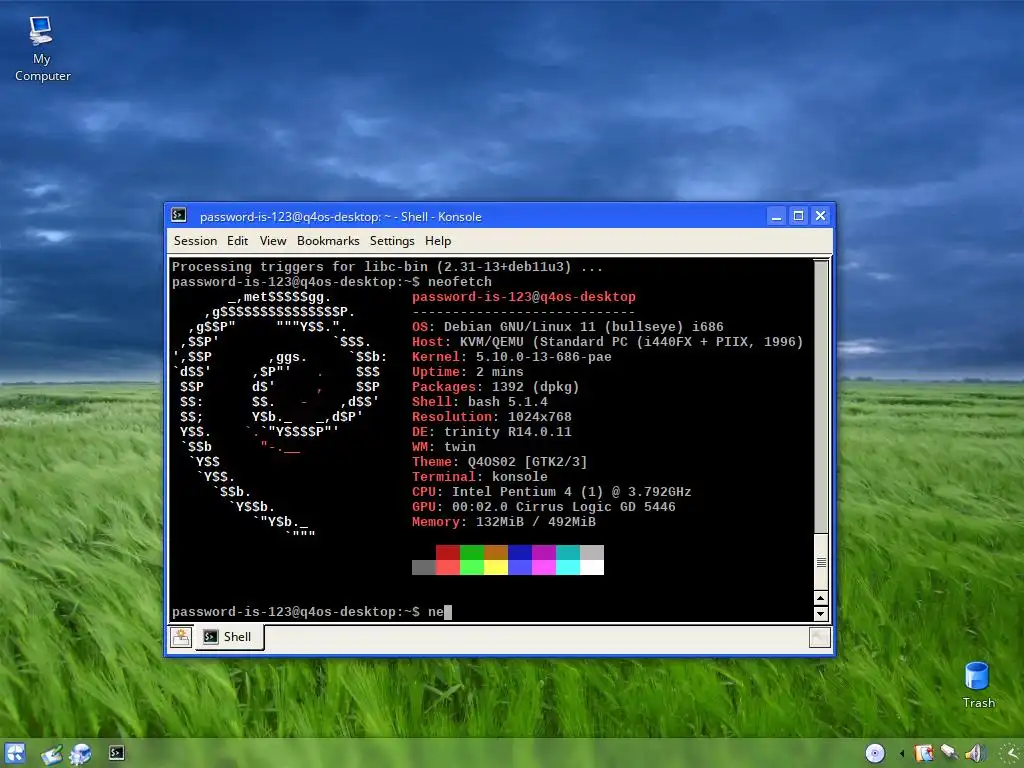The image size is (1024, 768).
Task: Click the 'Kernel: 5.10.0-13-686-pae' line
Action: pos(511,357)
